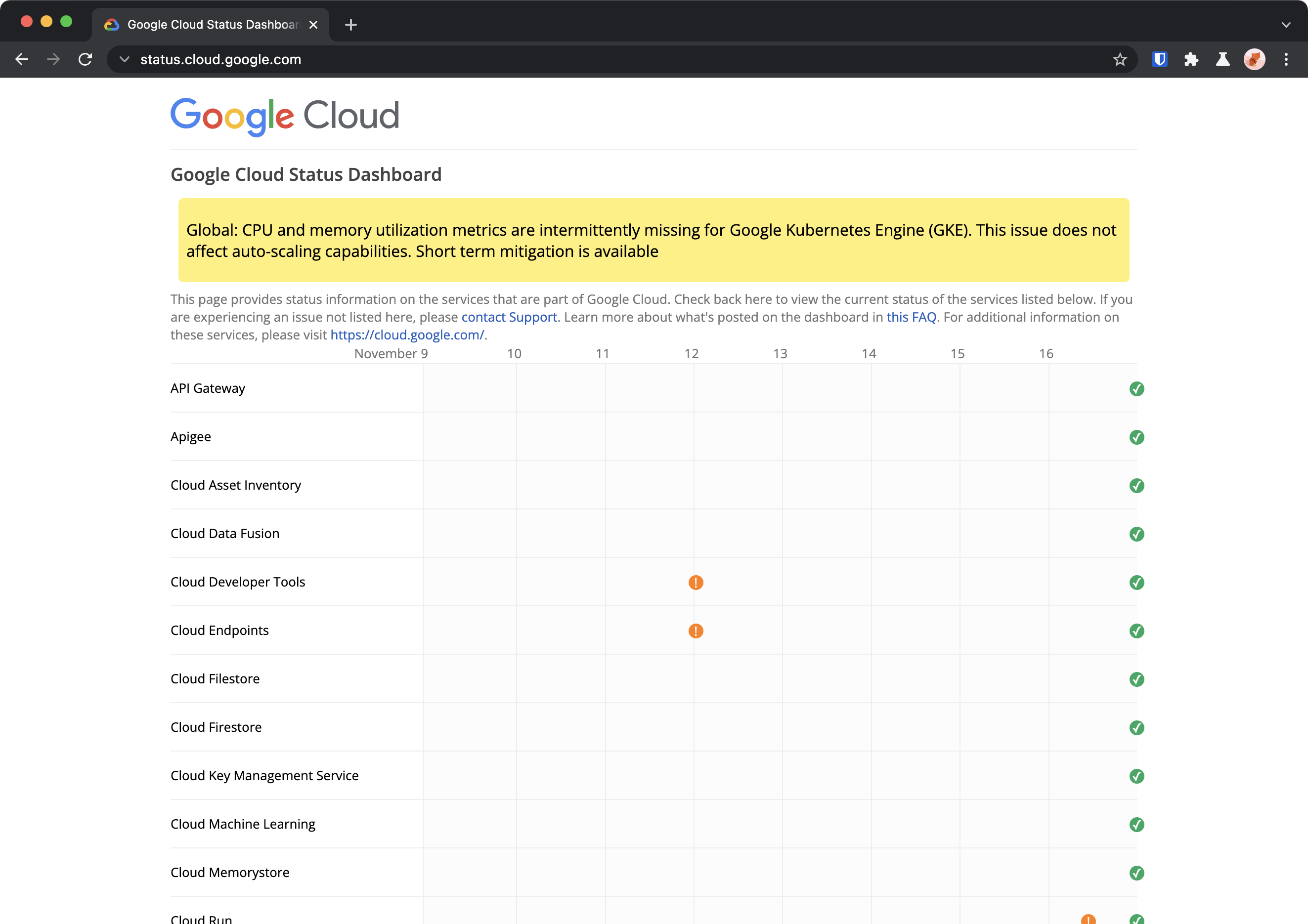Reload the status dashboard page
This screenshot has height=924, width=1308.
[x=86, y=59]
